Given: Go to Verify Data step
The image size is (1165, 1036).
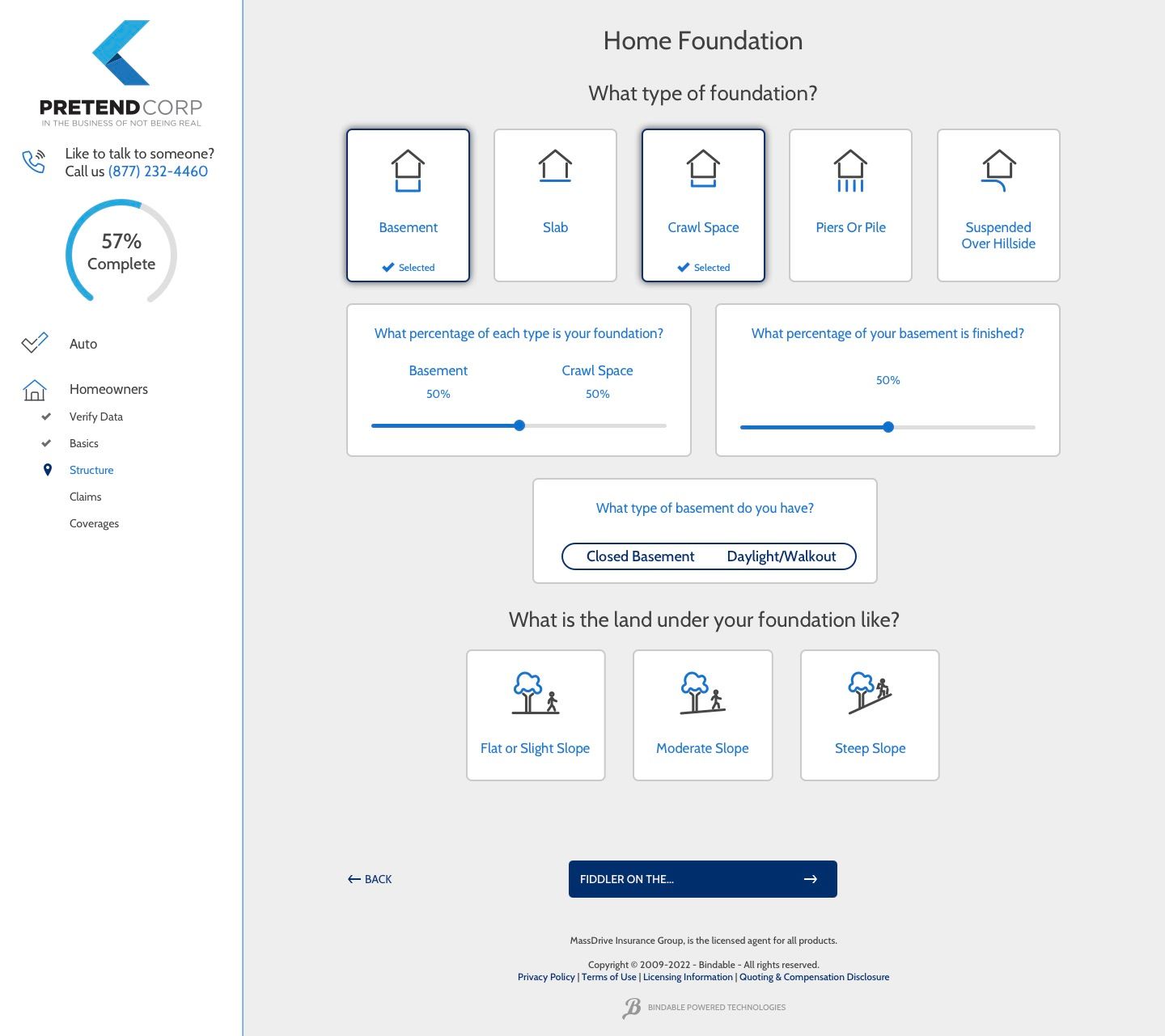Looking at the screenshot, I should tap(96, 417).
